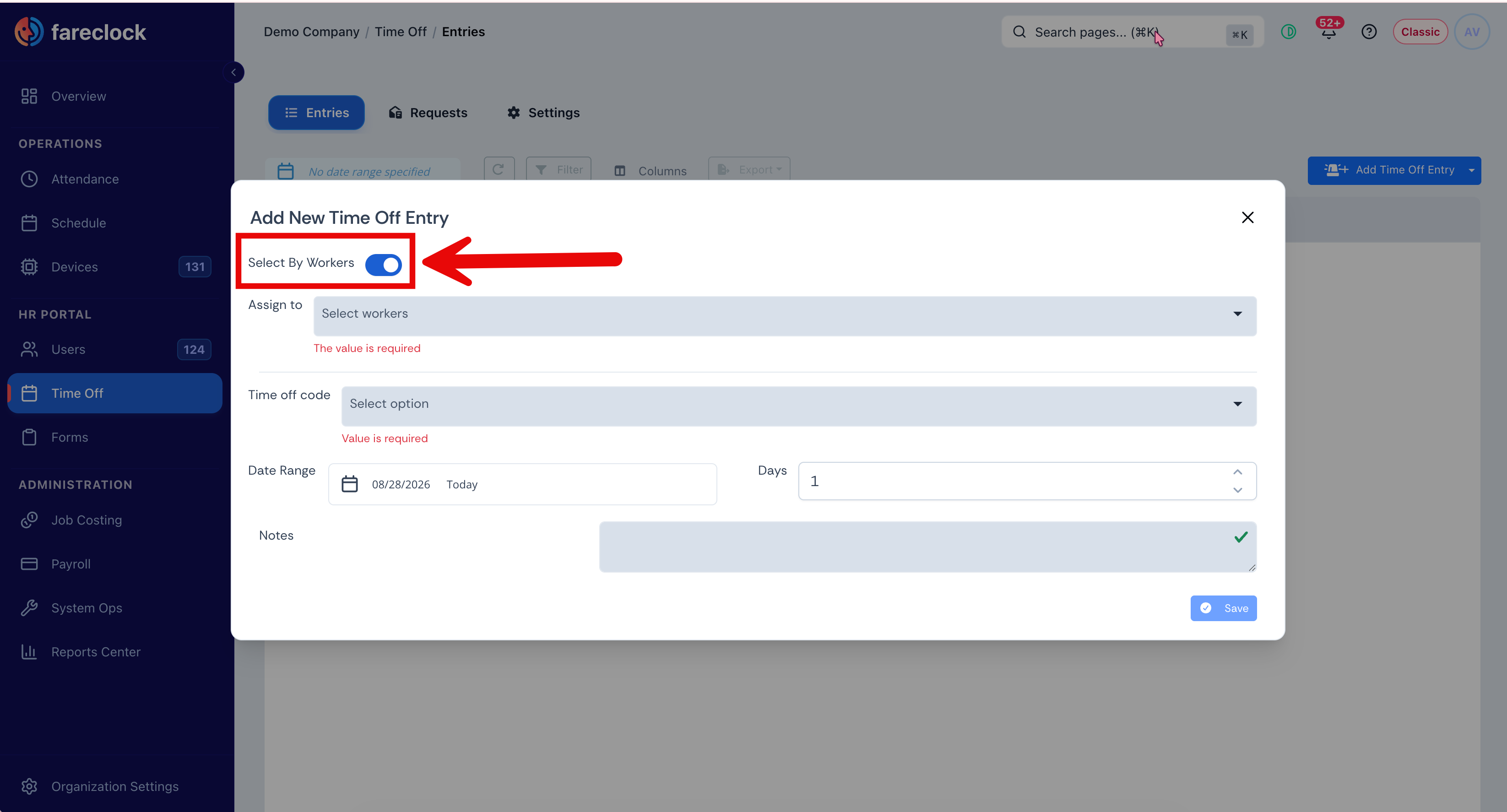Open Organization Settings gear in sidebar
Viewport: 1507px width, 812px height.
(x=29, y=785)
